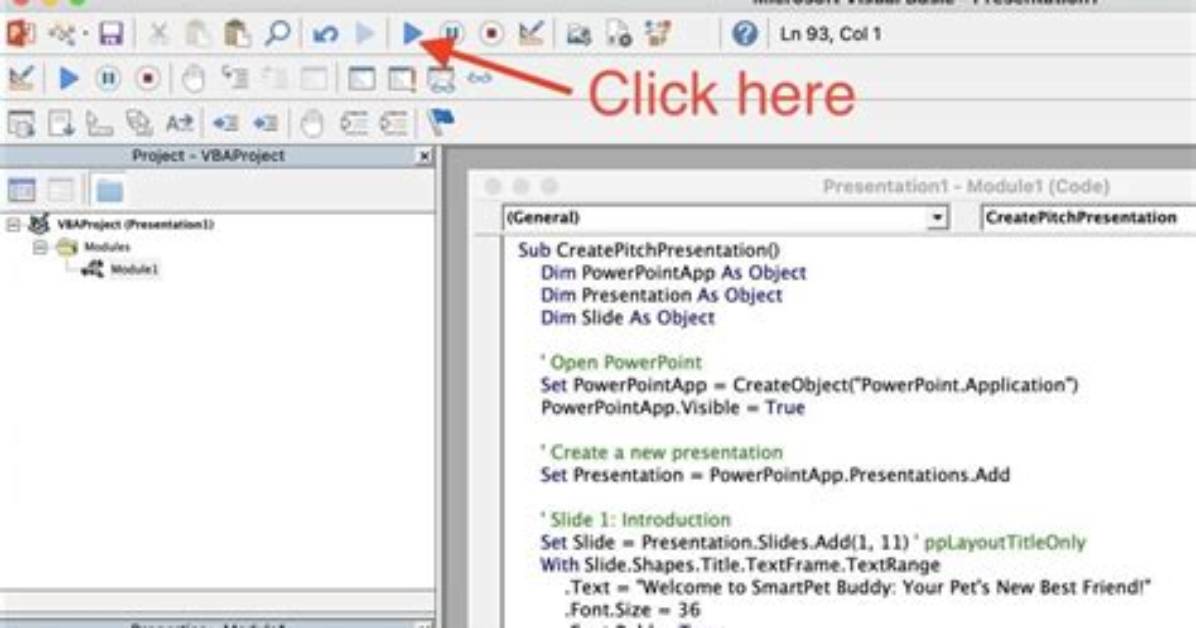The width and height of the screenshot is (1196, 628).
Task: Open the Immediate Window icon
Action: click(x=401, y=78)
